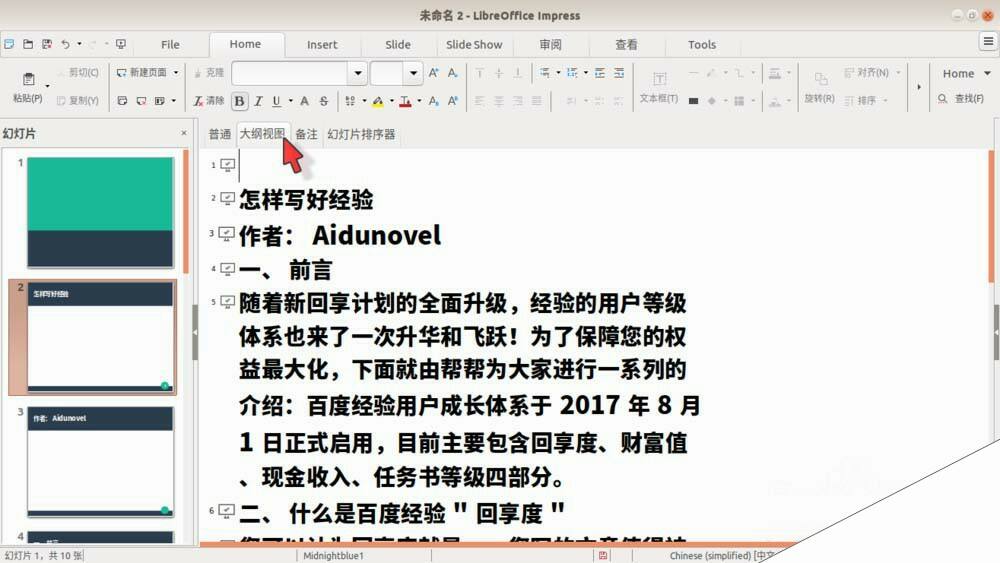Viewport: 1000px width, 563px height.
Task: Open a file with the folder icon
Action: pos(28,44)
